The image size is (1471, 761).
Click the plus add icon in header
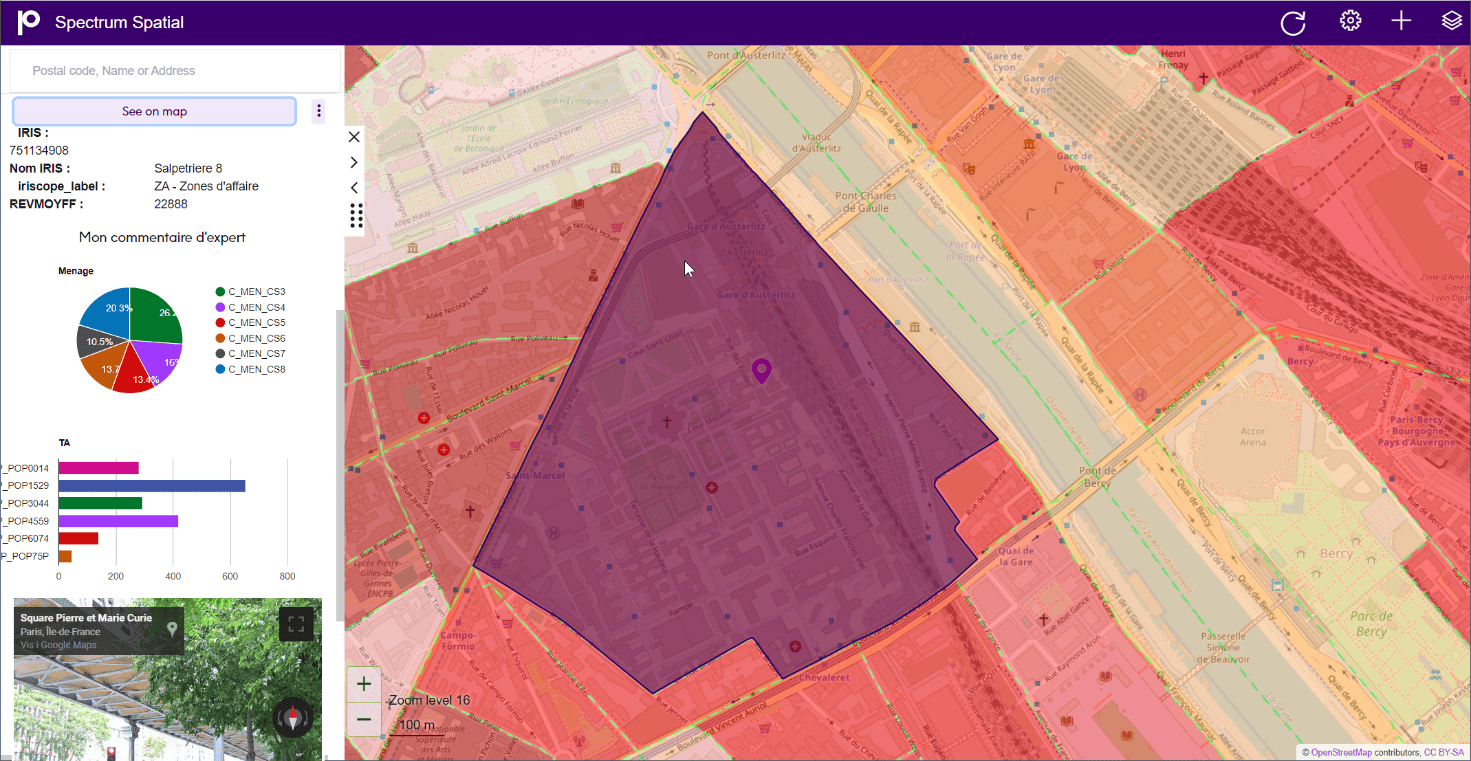click(x=1401, y=21)
